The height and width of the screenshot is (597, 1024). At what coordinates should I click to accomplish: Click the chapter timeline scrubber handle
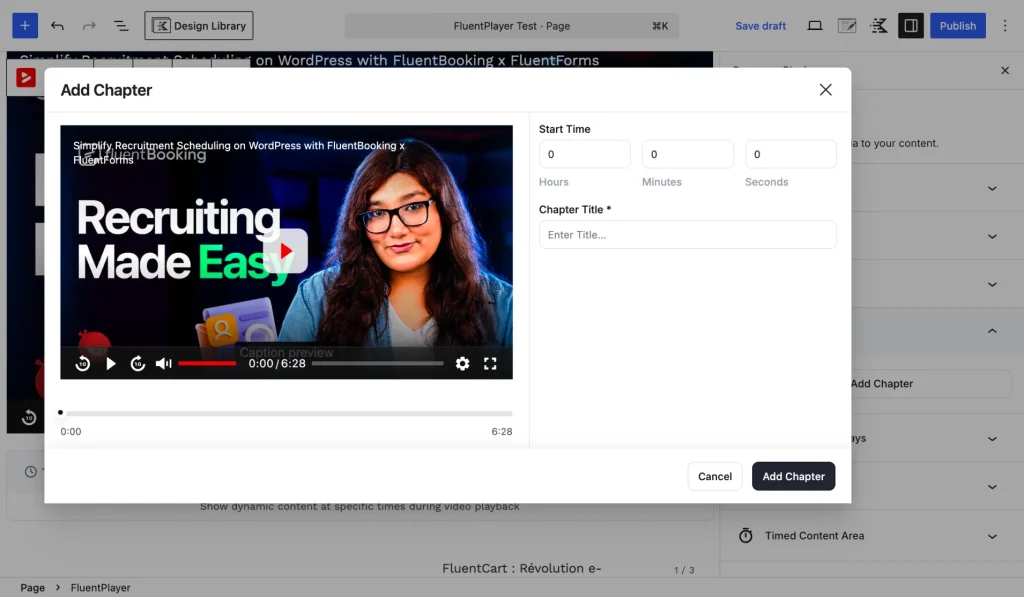[61, 412]
